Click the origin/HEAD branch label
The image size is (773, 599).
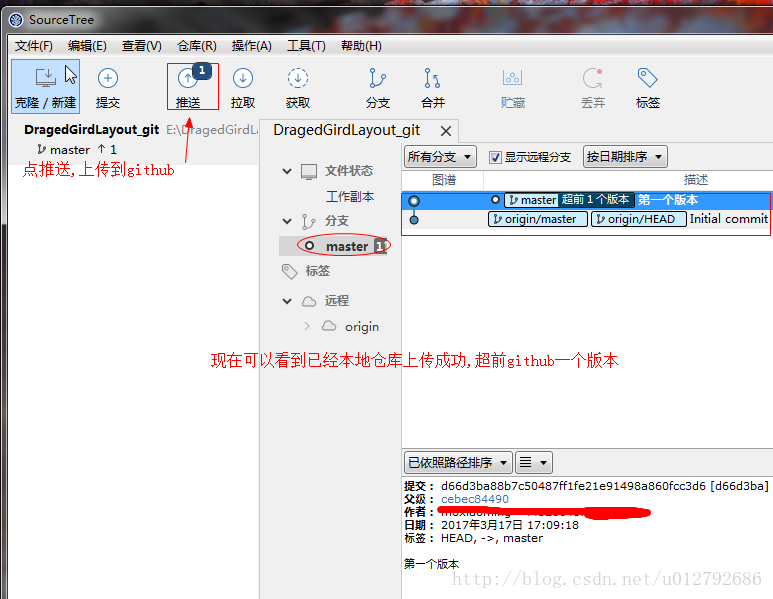click(x=638, y=219)
